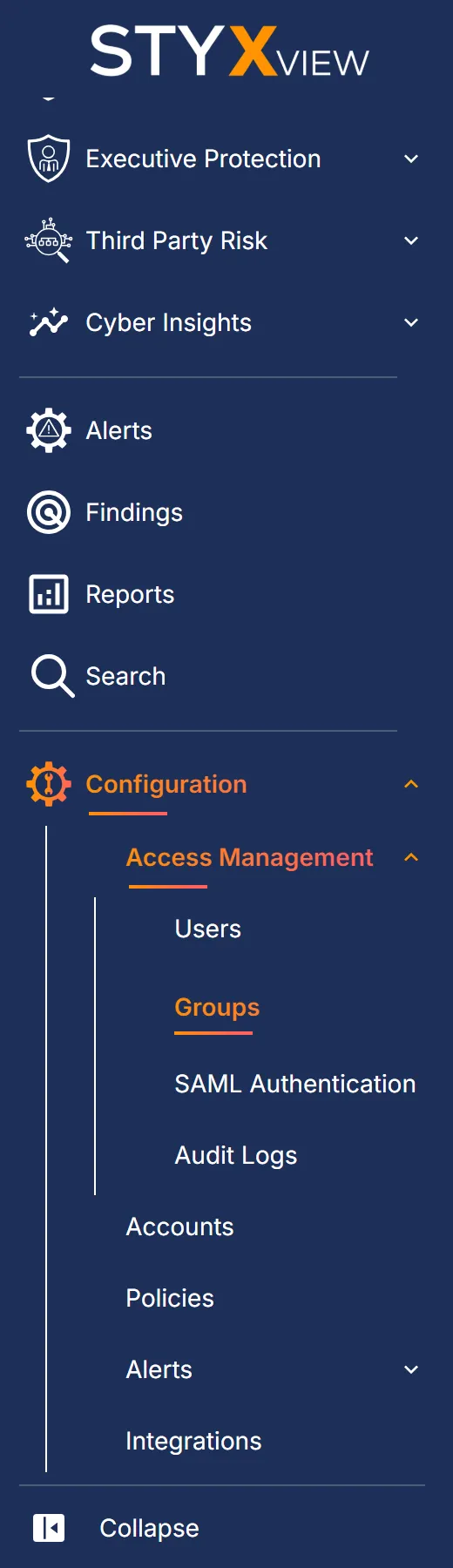Click the Cyber Insights sparkle chart icon
Screen dimensions: 453x1568
click(49, 322)
